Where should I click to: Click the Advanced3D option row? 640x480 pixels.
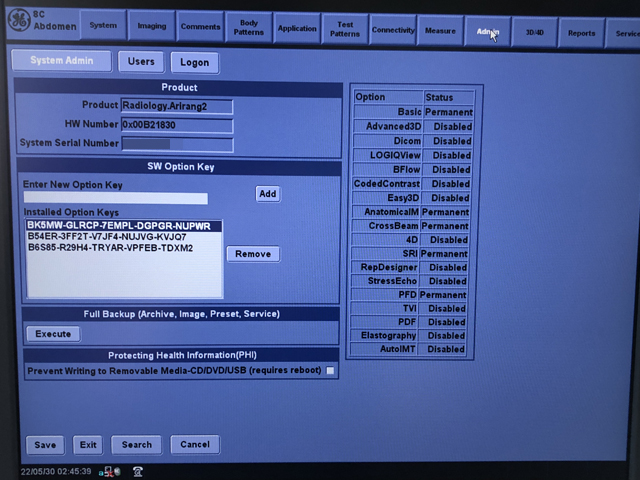pyautogui.click(x=413, y=127)
